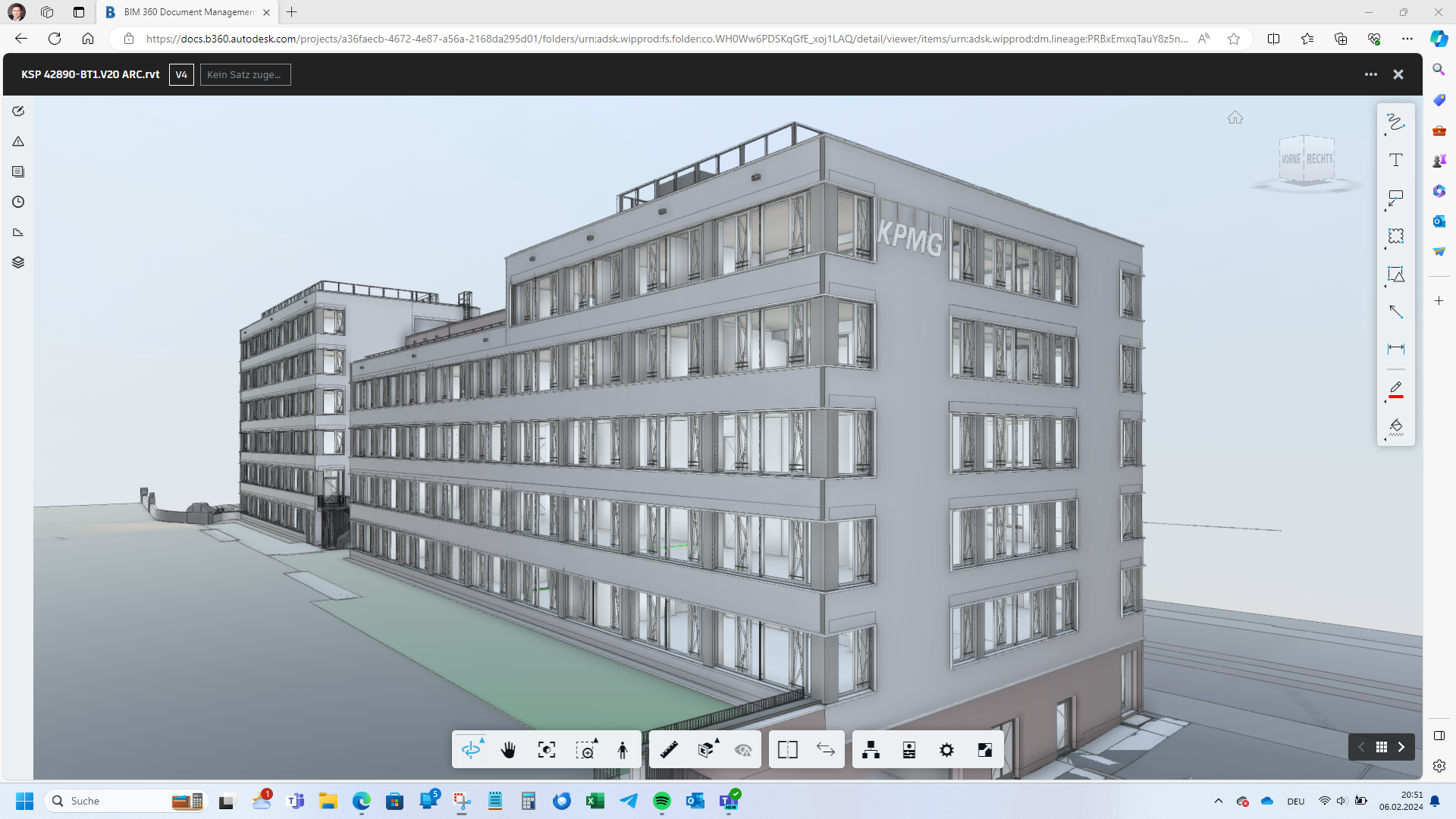Open viewer Settings gear in toolbar
This screenshot has height=819, width=1456.
pos(946,750)
